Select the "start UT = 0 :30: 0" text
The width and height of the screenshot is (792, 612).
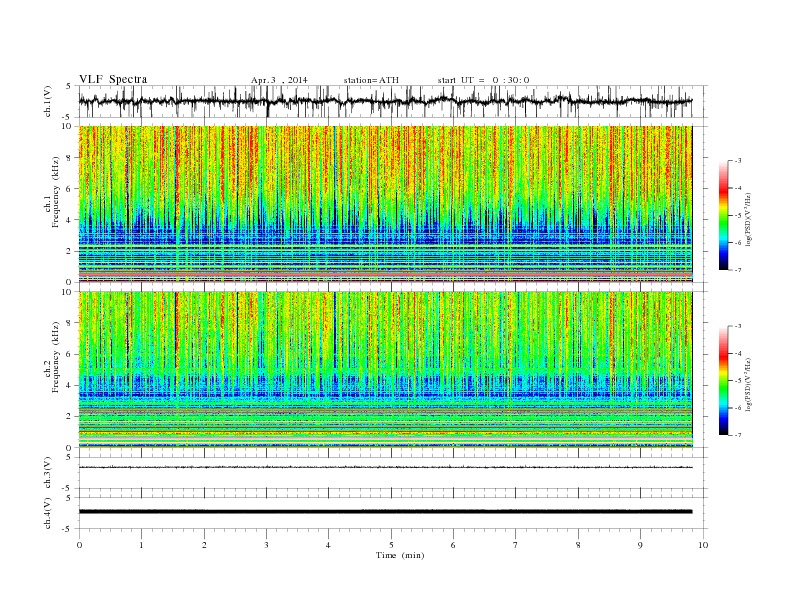(483, 80)
